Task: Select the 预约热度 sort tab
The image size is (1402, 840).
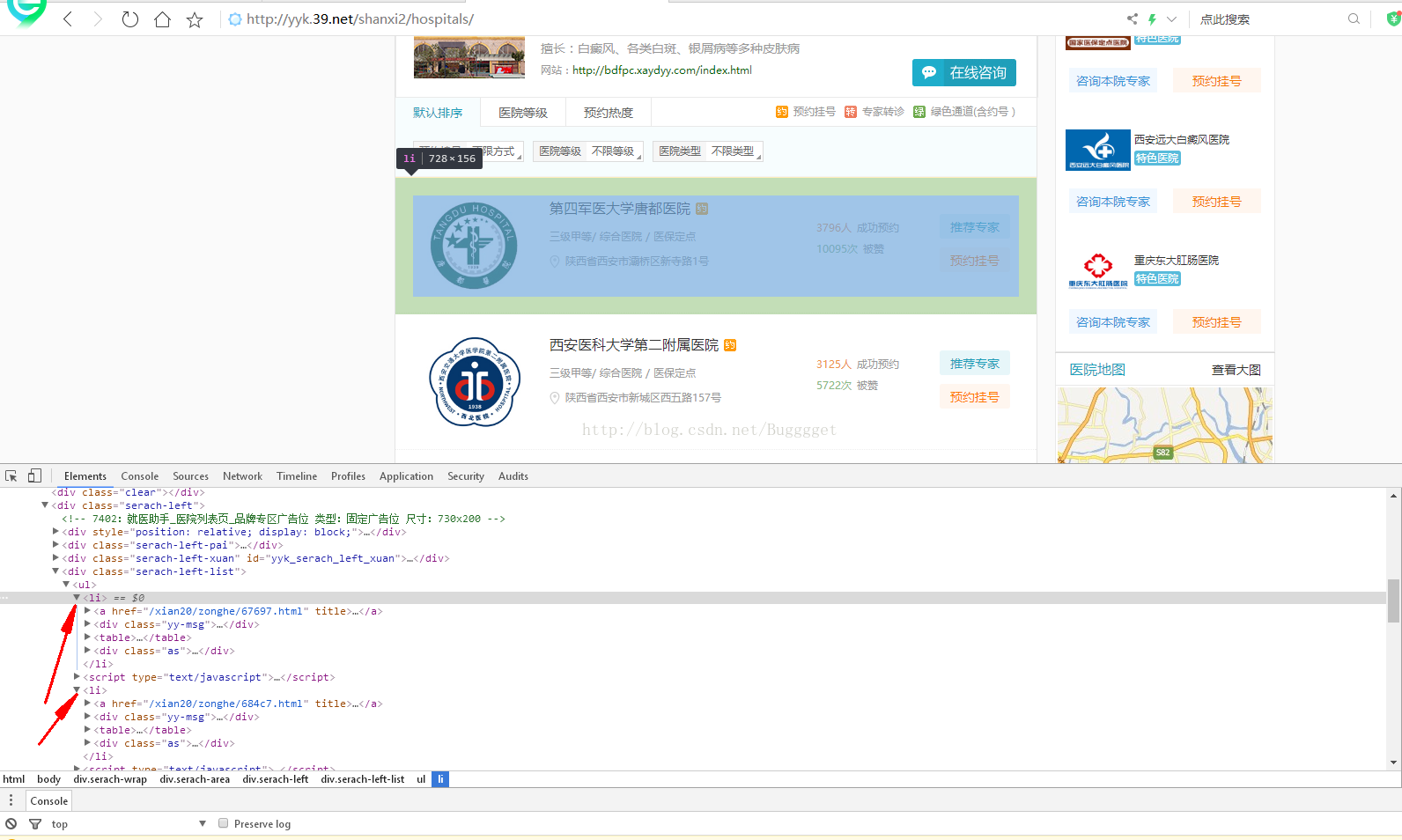Action: coord(609,113)
